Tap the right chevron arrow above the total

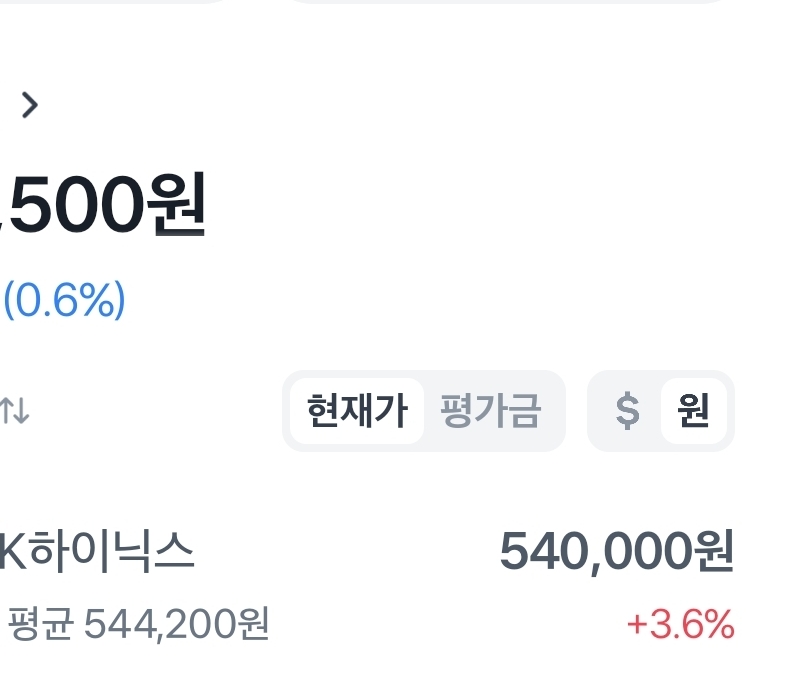30,104
